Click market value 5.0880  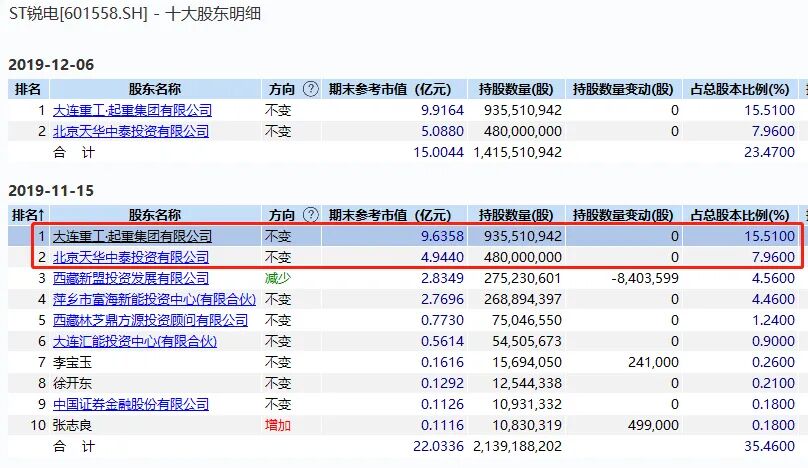(443, 131)
